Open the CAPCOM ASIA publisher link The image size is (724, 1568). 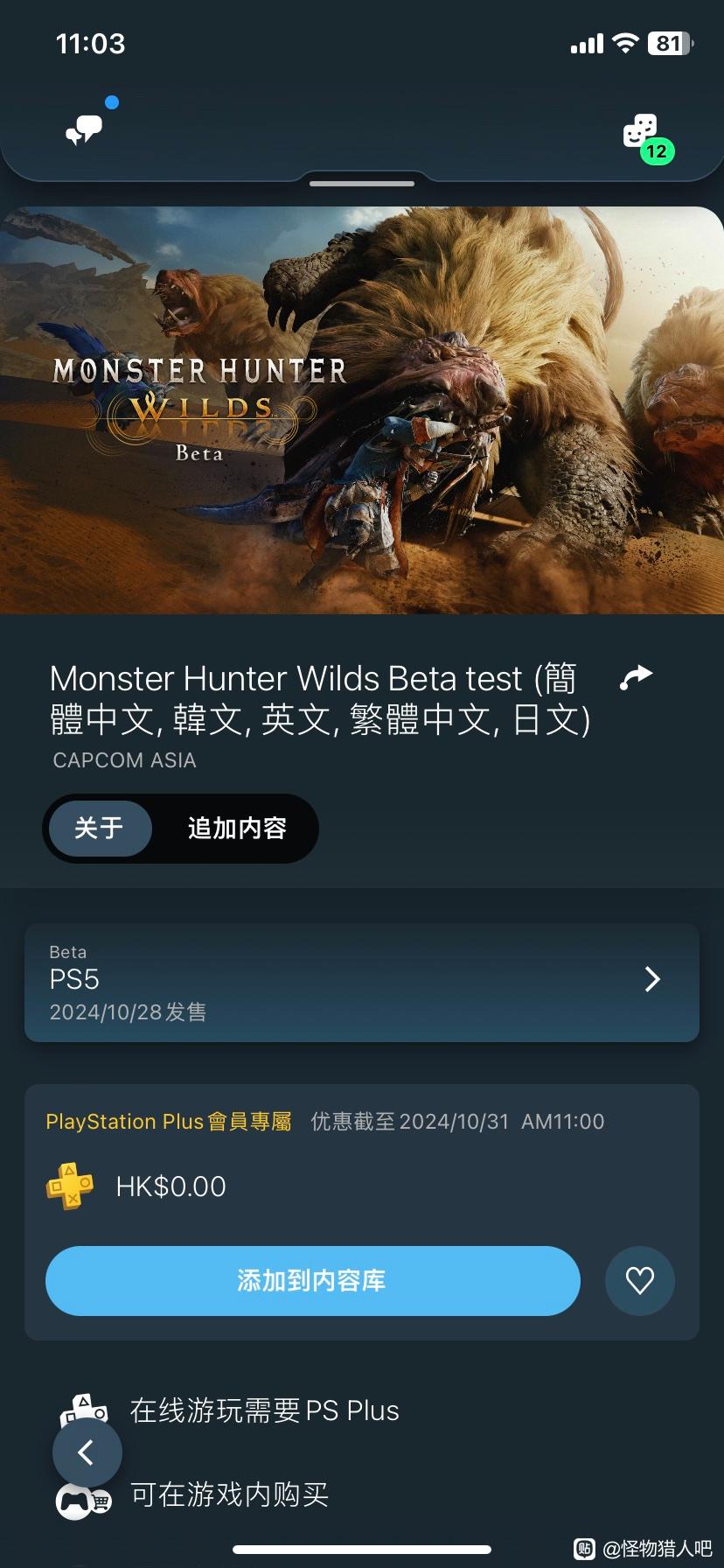click(x=124, y=760)
